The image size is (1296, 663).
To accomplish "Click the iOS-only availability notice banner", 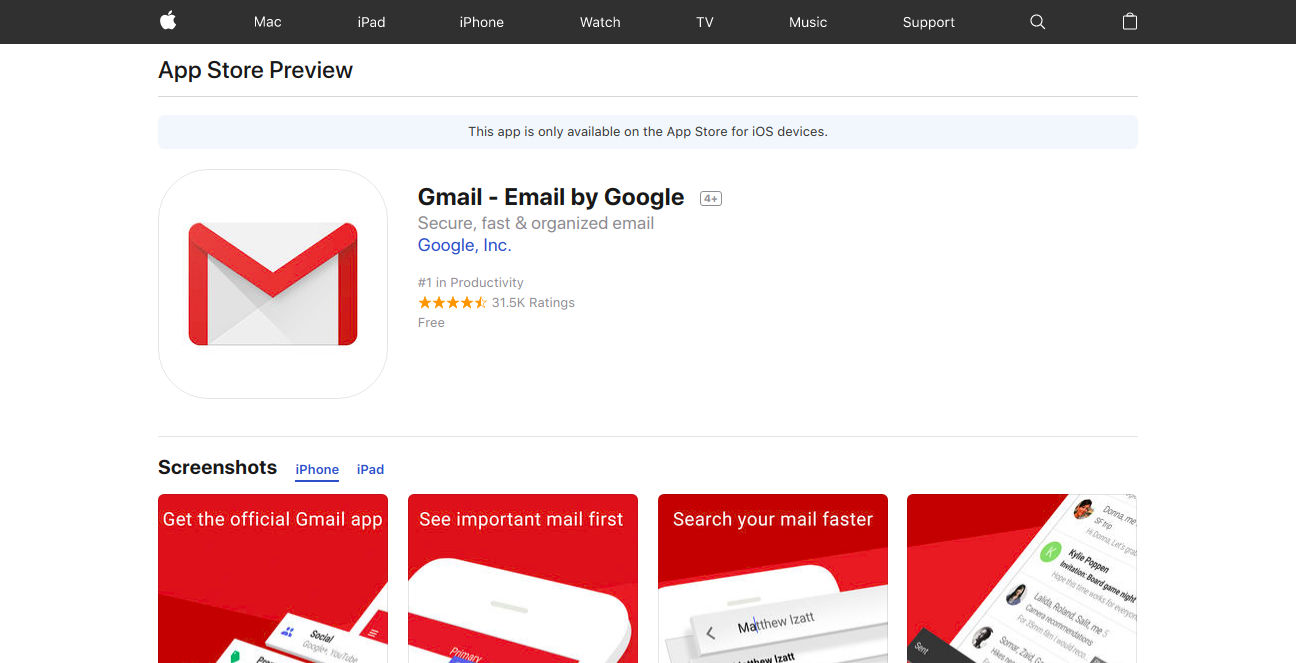I will [648, 132].
